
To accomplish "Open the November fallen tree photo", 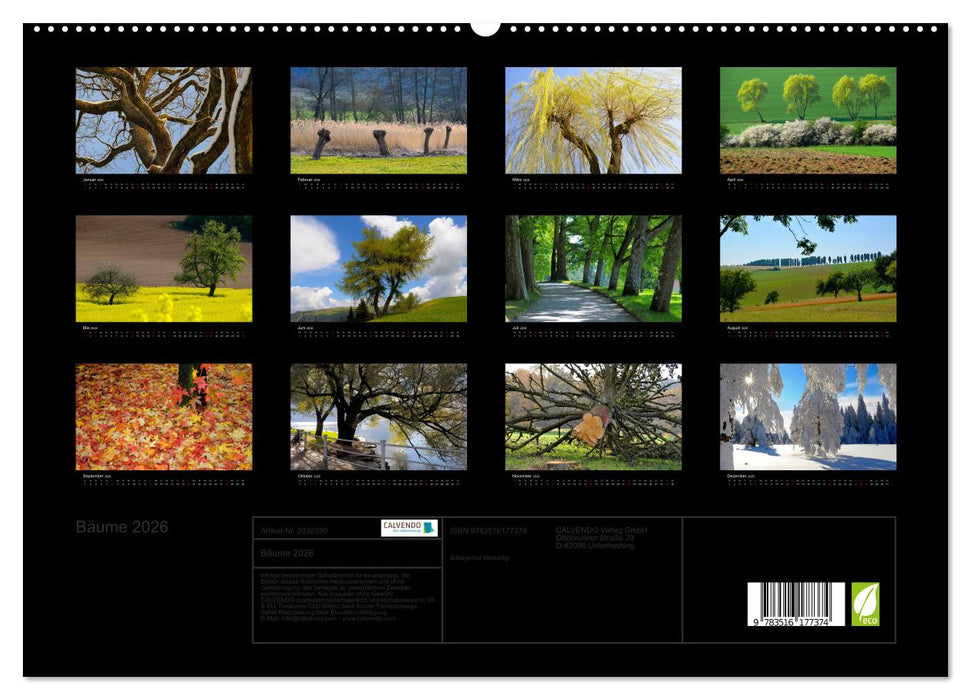I will [x=593, y=417].
